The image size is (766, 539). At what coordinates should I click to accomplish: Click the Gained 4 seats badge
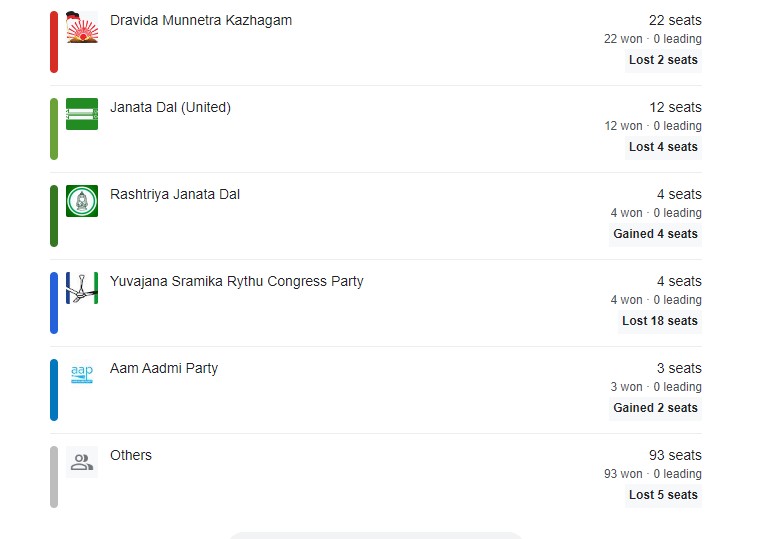pos(655,234)
